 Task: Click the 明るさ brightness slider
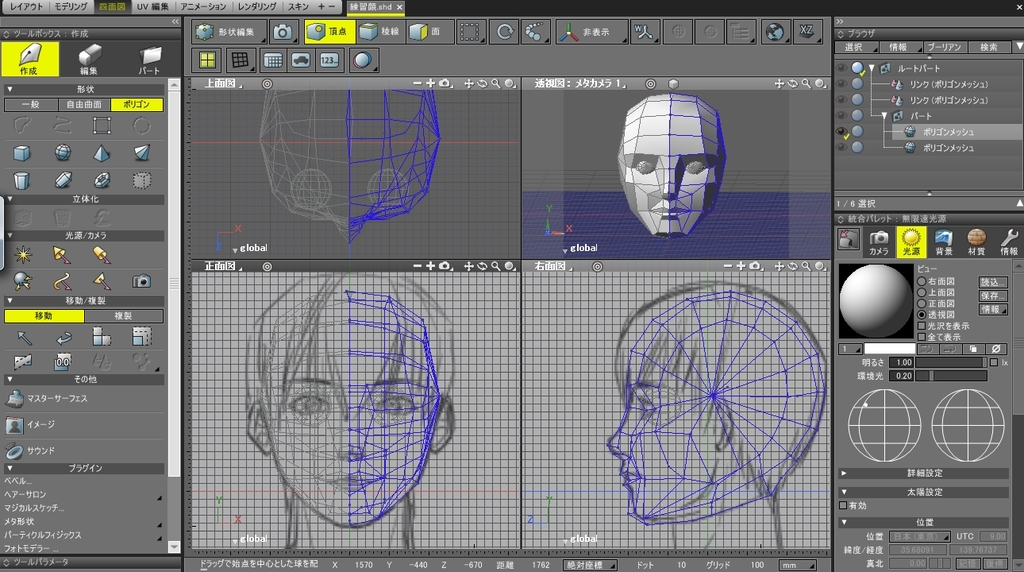pos(948,362)
